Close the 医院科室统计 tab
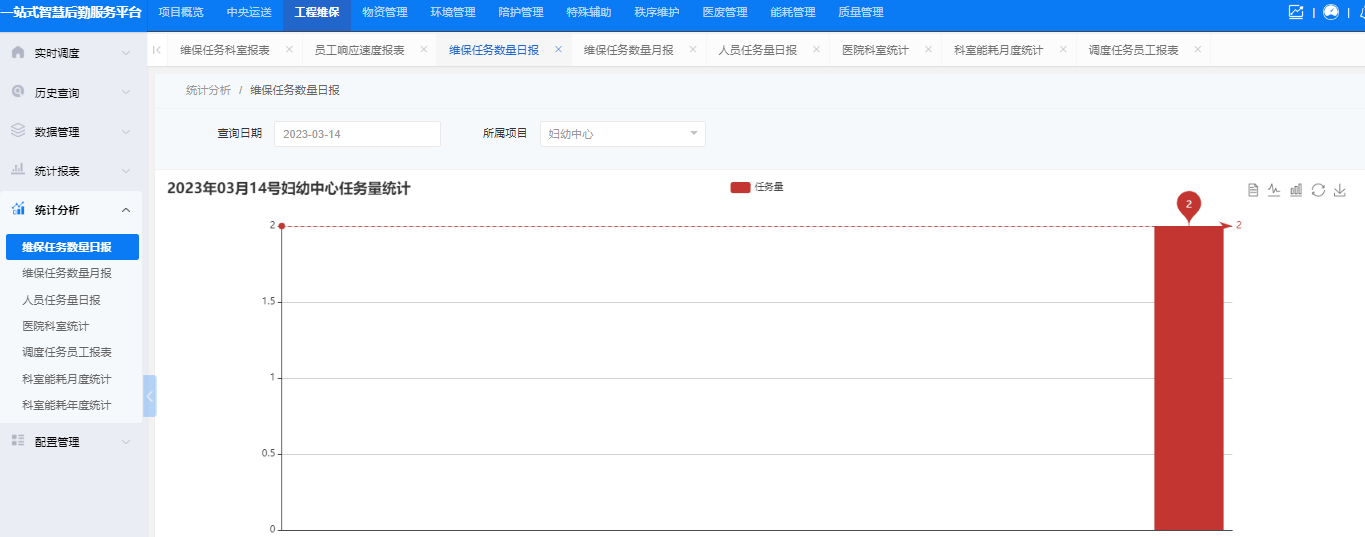The height and width of the screenshot is (537, 1365). [928, 49]
